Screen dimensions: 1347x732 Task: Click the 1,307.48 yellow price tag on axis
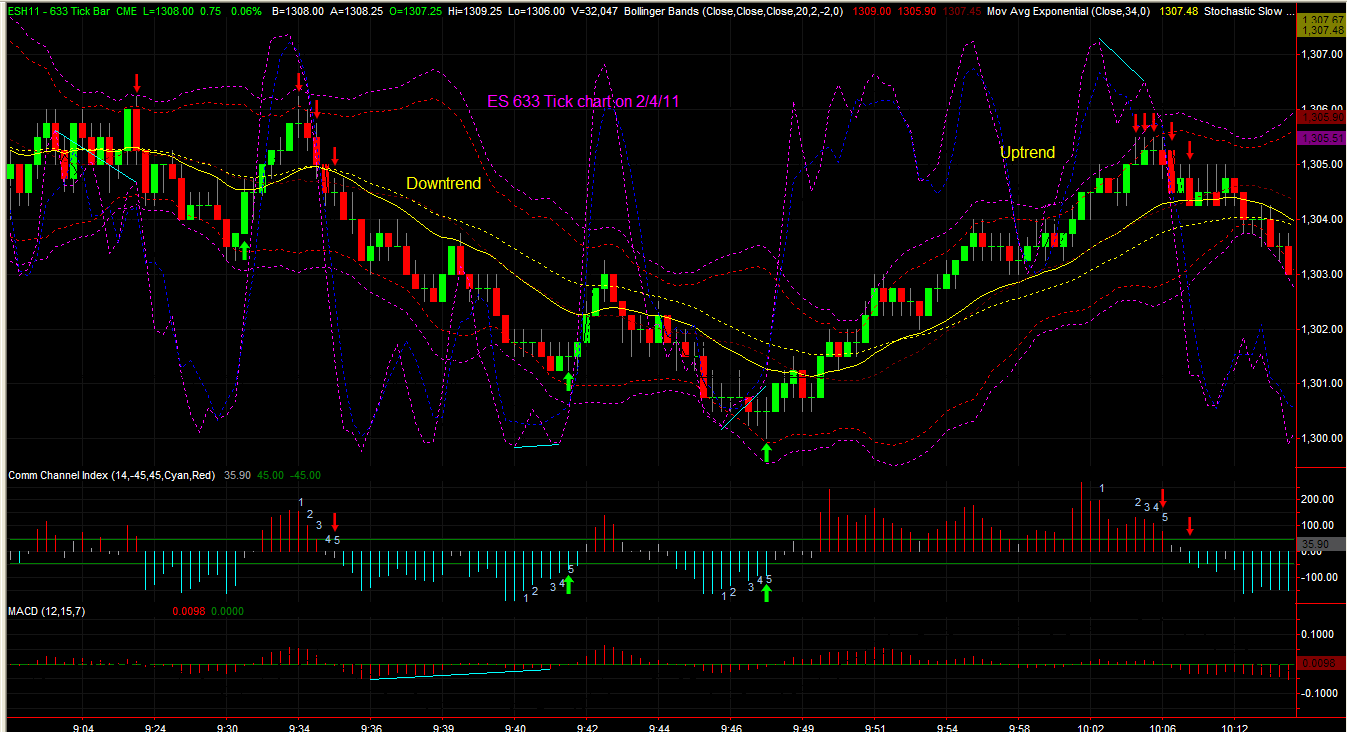(x=1321, y=31)
